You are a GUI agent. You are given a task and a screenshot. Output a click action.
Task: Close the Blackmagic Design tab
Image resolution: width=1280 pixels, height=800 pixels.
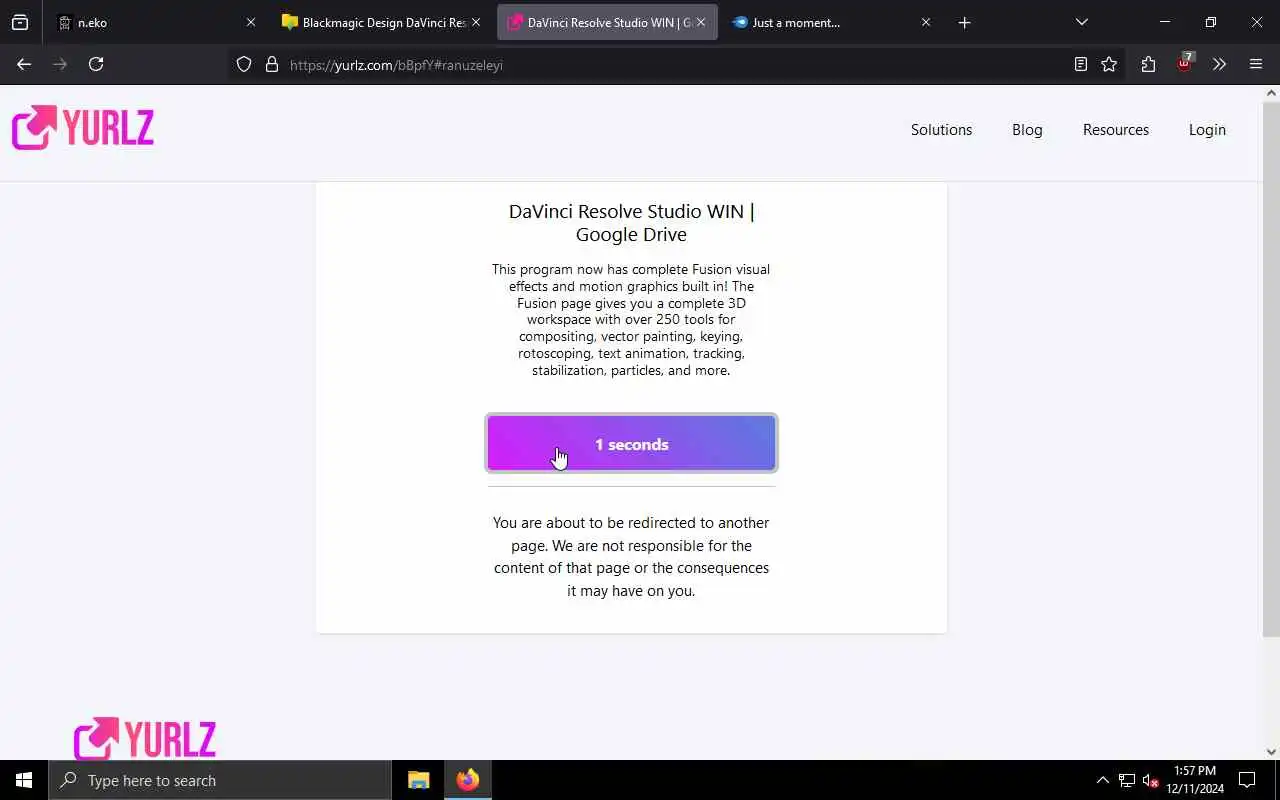tap(475, 22)
